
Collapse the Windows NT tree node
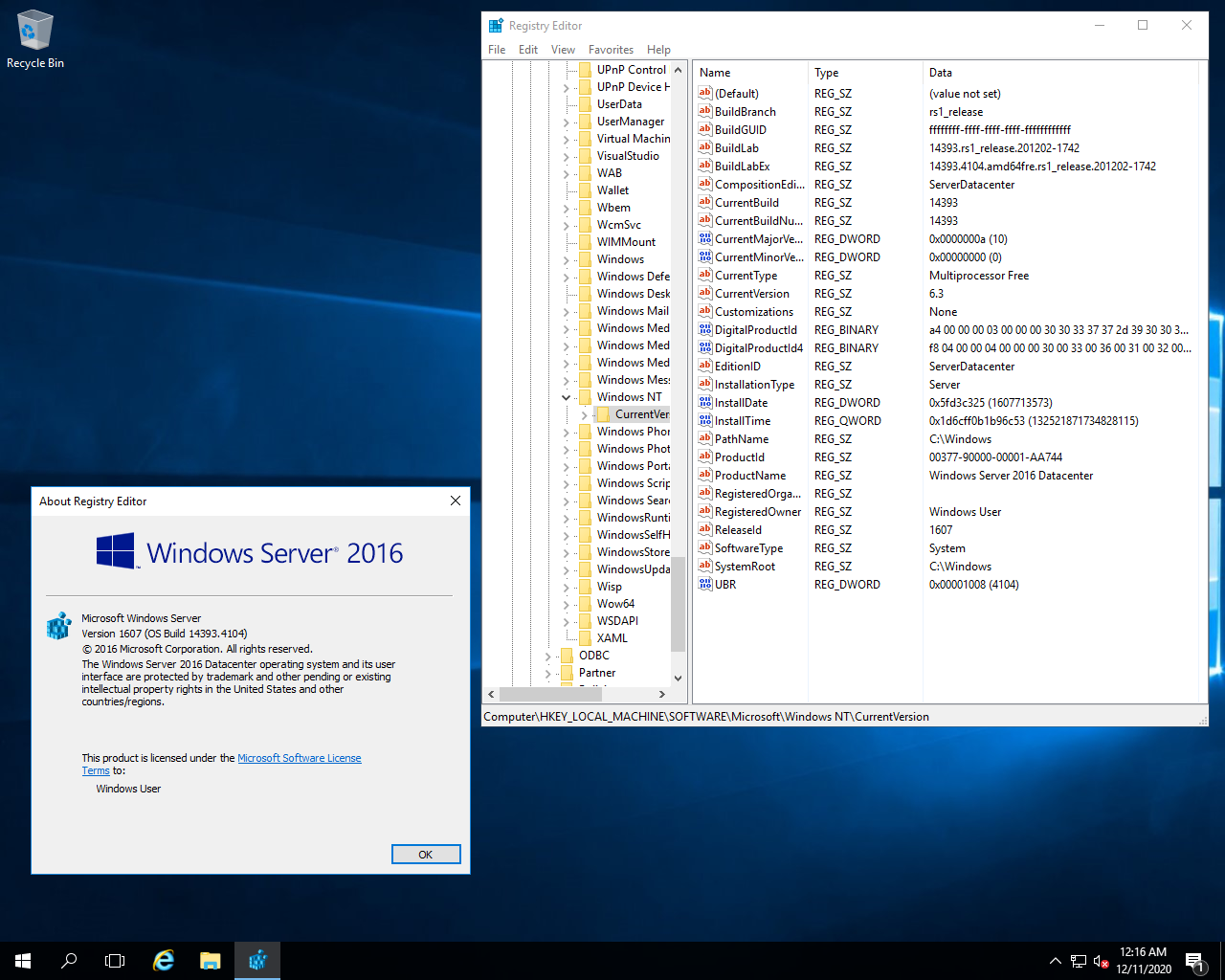coord(566,397)
